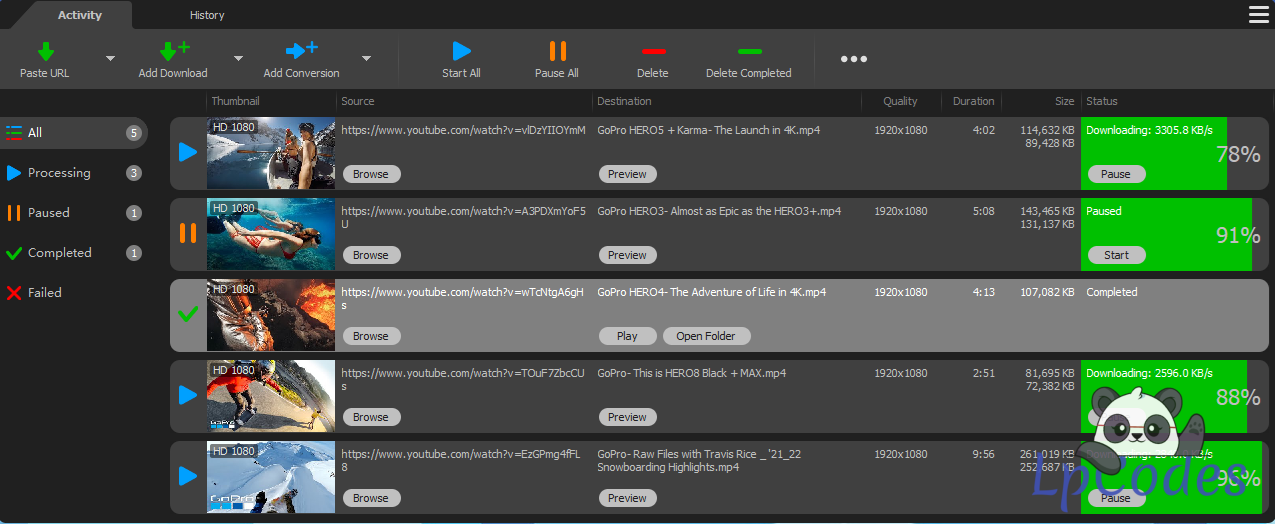
Task: Click the Add Download icon
Action: pyautogui.click(x=173, y=51)
